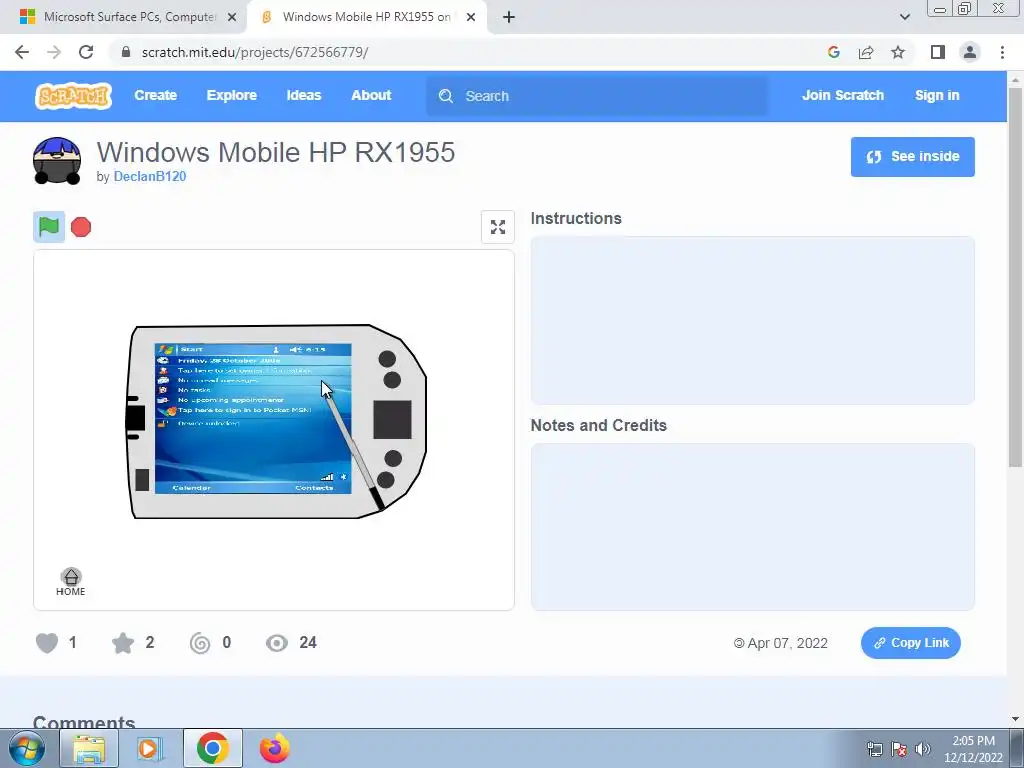Click the scrollbar down arrow
1024x768 pixels.
(x=1015, y=719)
